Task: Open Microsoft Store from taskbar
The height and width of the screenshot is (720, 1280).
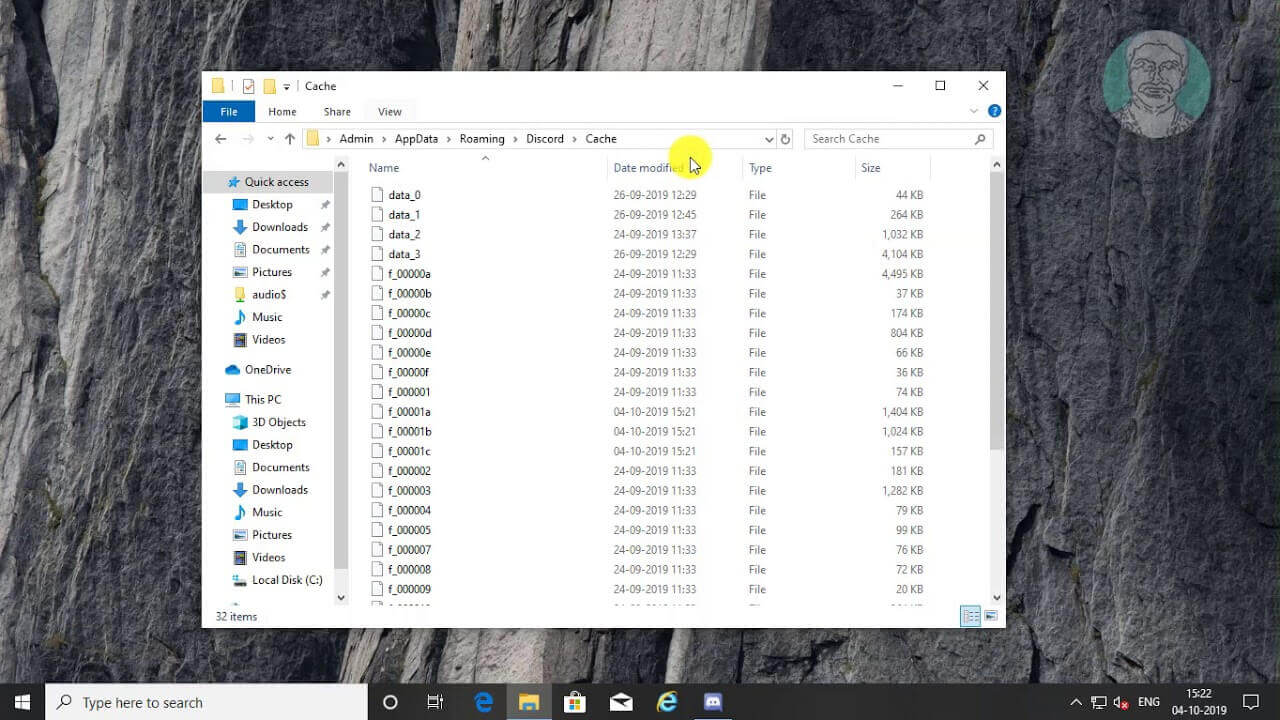Action: [575, 702]
